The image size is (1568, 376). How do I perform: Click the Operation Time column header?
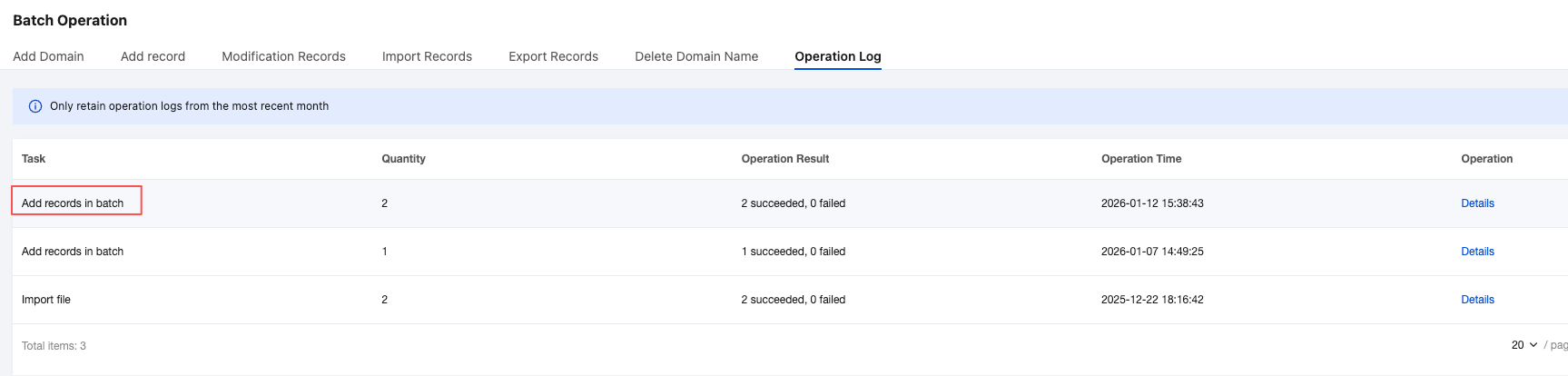pyautogui.click(x=1140, y=159)
